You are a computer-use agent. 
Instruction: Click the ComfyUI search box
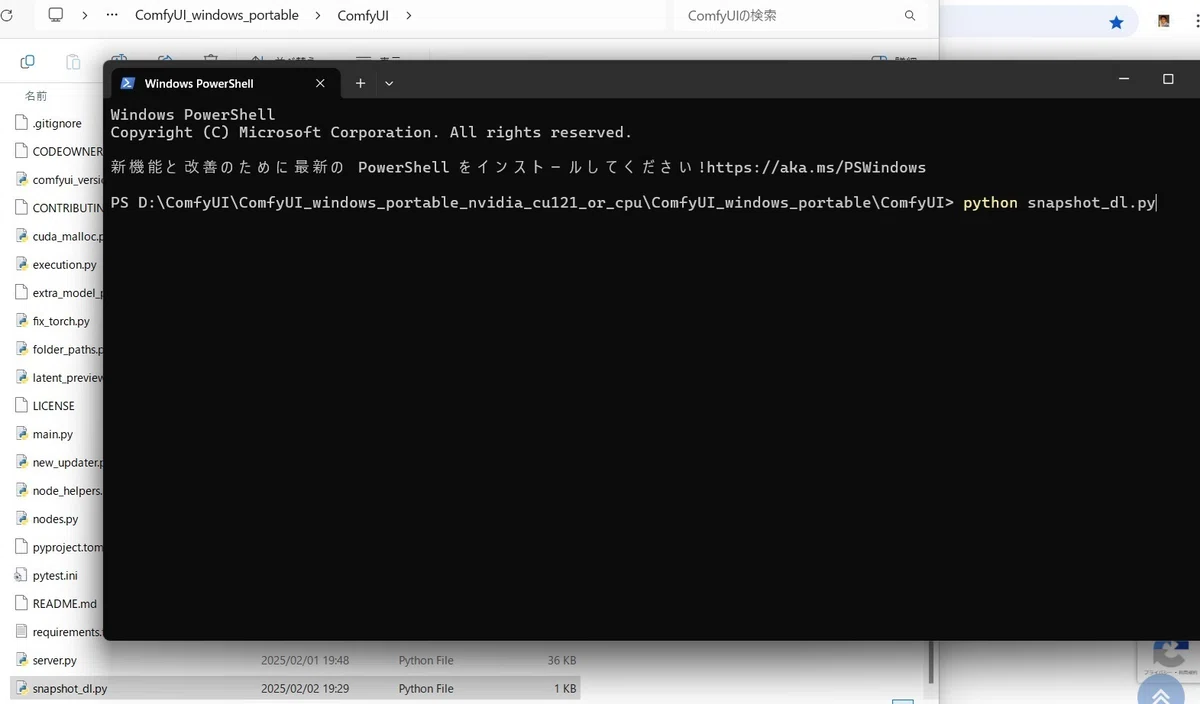pos(800,16)
